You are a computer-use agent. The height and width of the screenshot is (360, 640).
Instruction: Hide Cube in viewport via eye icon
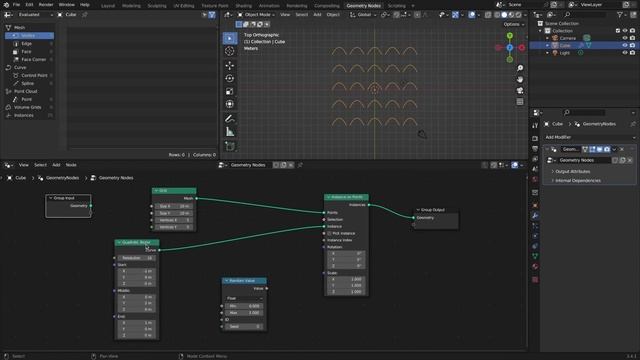[624, 45]
